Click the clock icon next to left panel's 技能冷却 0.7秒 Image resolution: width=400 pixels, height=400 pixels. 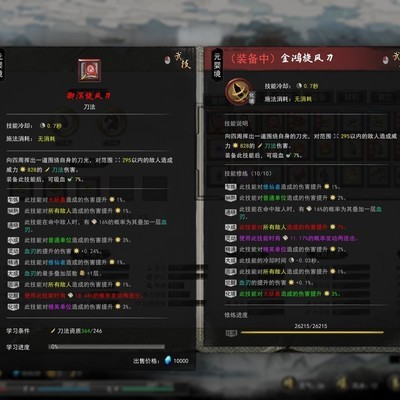(x=42, y=126)
